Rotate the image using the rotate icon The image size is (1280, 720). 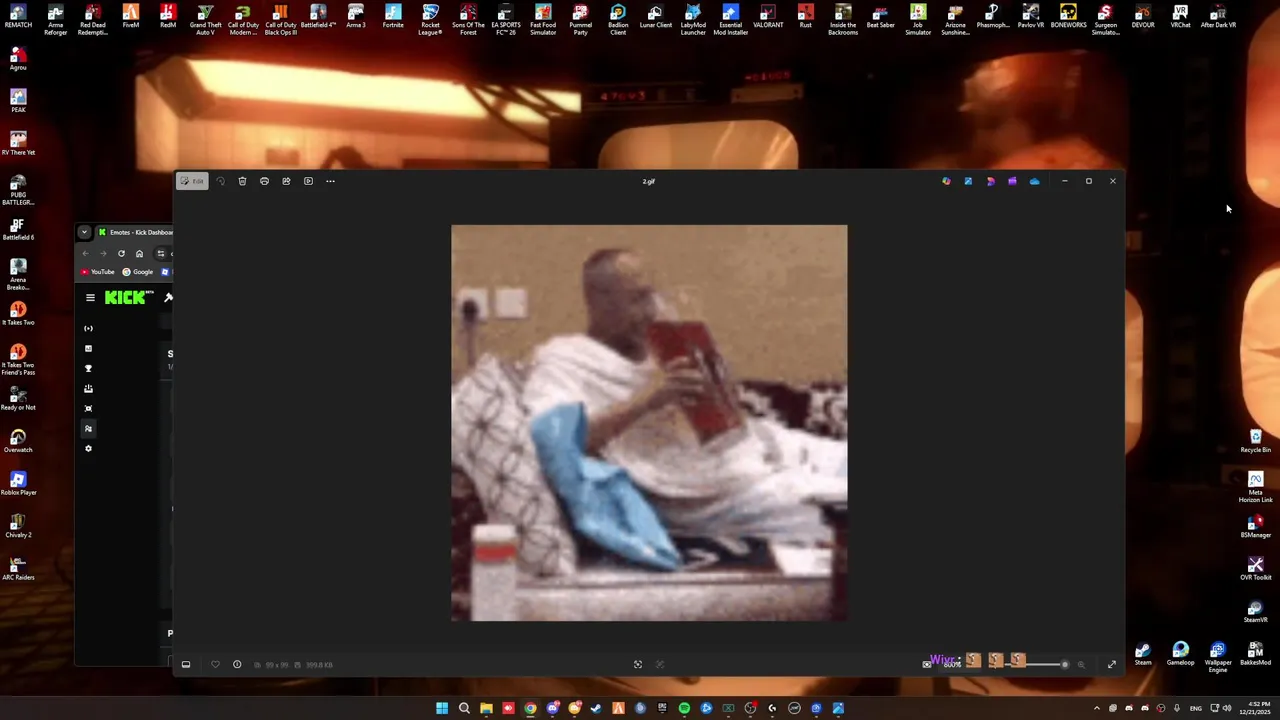point(220,181)
